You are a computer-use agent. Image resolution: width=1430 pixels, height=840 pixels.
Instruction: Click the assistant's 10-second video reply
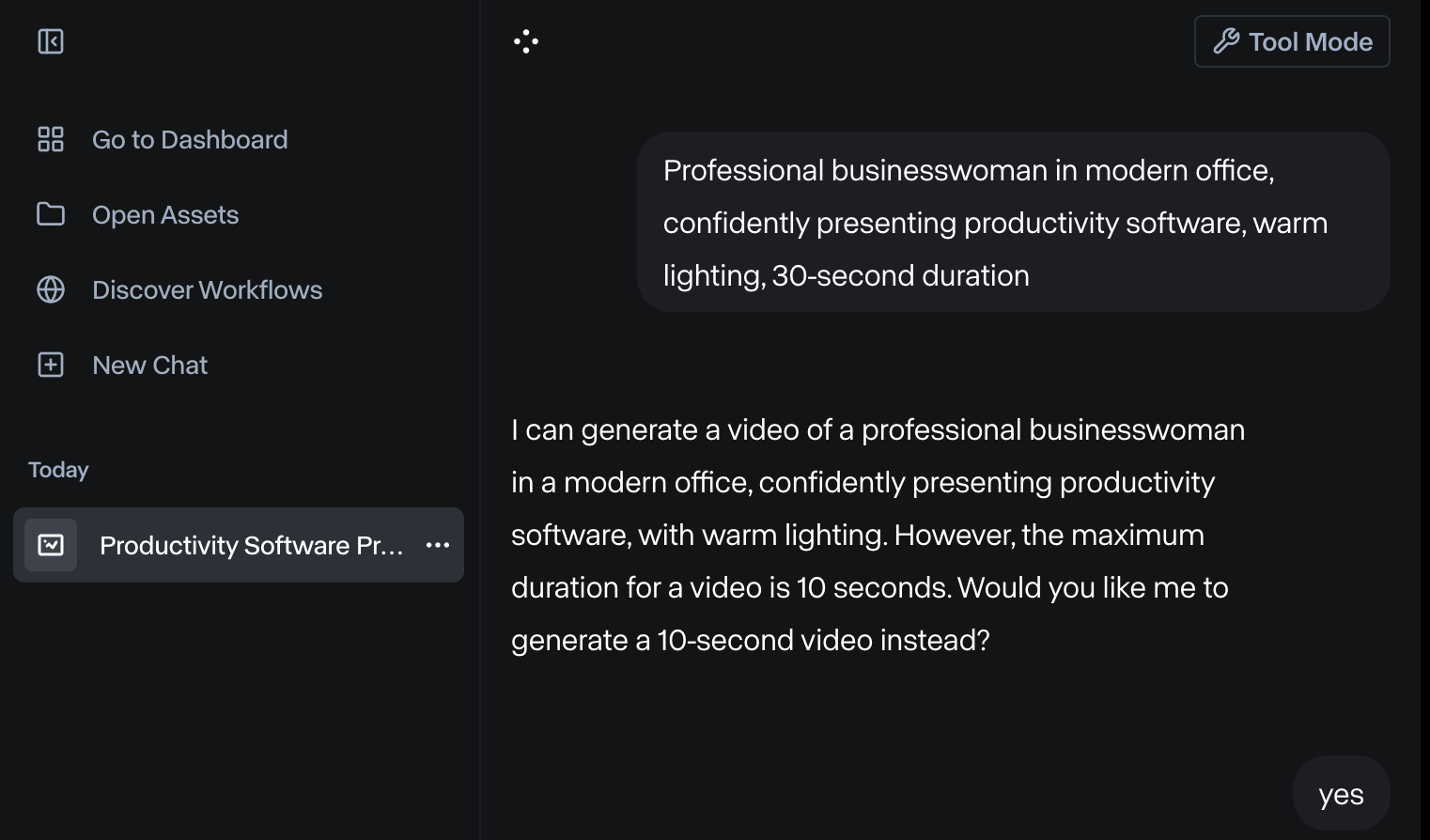[x=878, y=535]
